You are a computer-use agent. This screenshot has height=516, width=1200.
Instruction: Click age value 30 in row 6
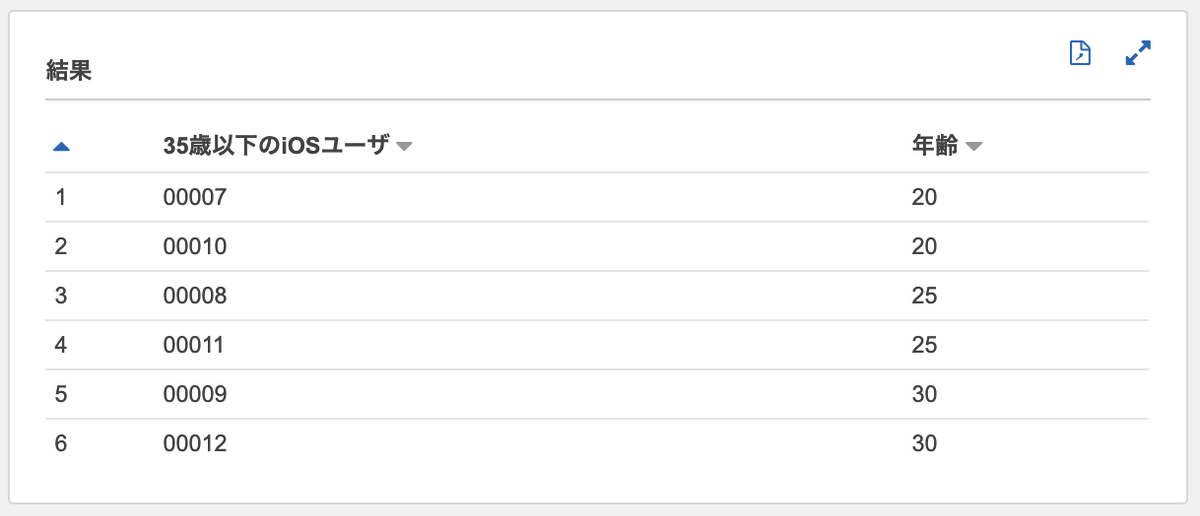click(924, 444)
